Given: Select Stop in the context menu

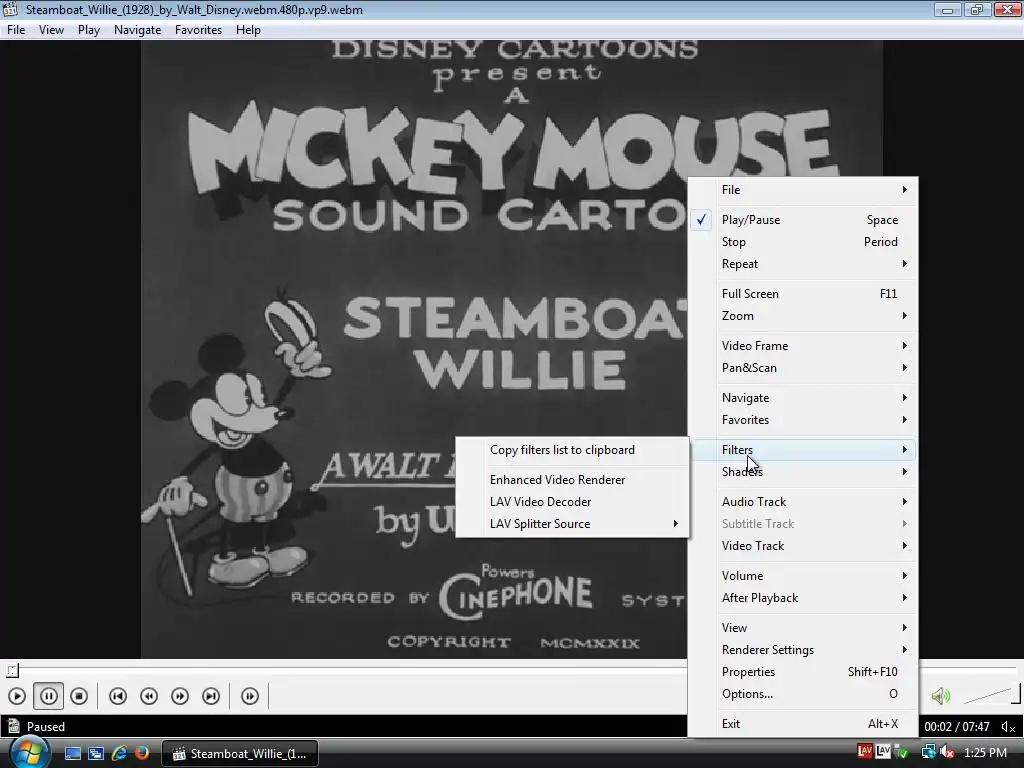Looking at the screenshot, I should tap(803, 242).
